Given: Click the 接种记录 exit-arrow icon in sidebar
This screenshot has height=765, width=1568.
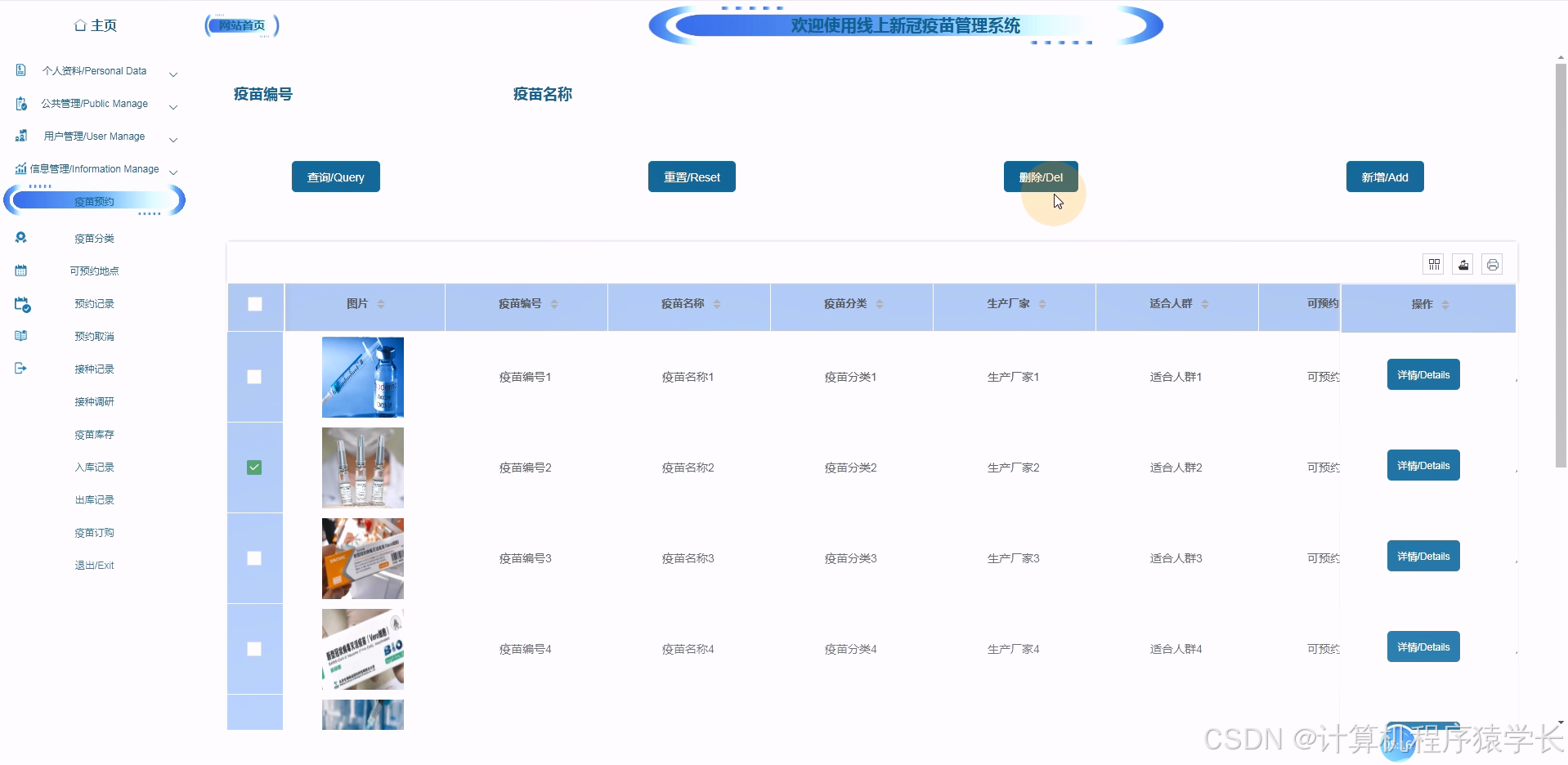Looking at the screenshot, I should click(x=20, y=368).
